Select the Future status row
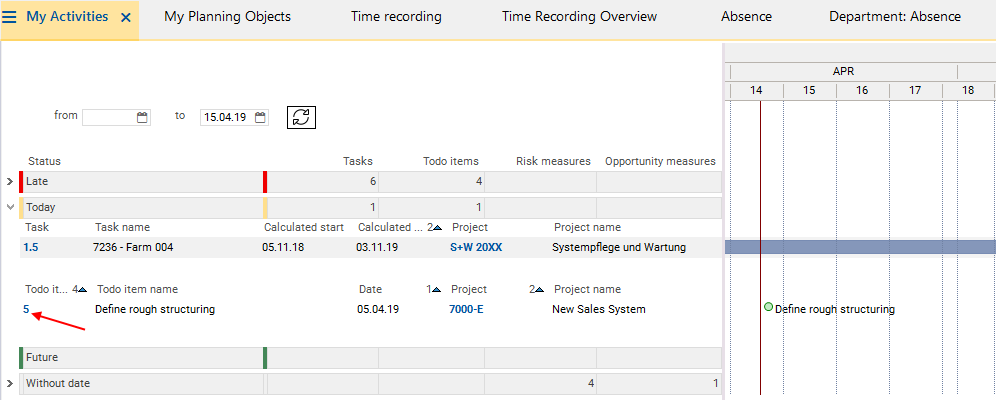Image resolution: width=996 pixels, height=400 pixels. pos(370,357)
